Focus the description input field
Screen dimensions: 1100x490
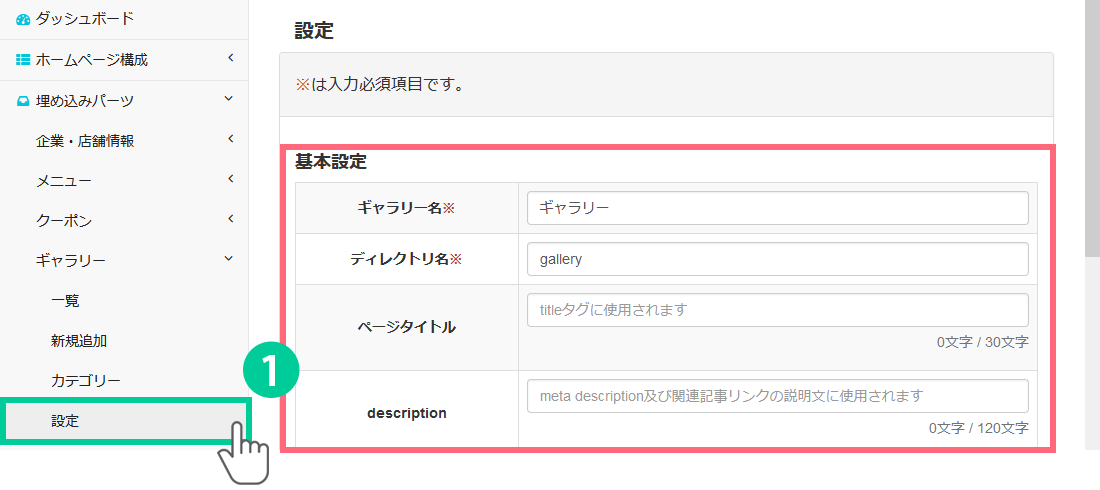tap(777, 396)
